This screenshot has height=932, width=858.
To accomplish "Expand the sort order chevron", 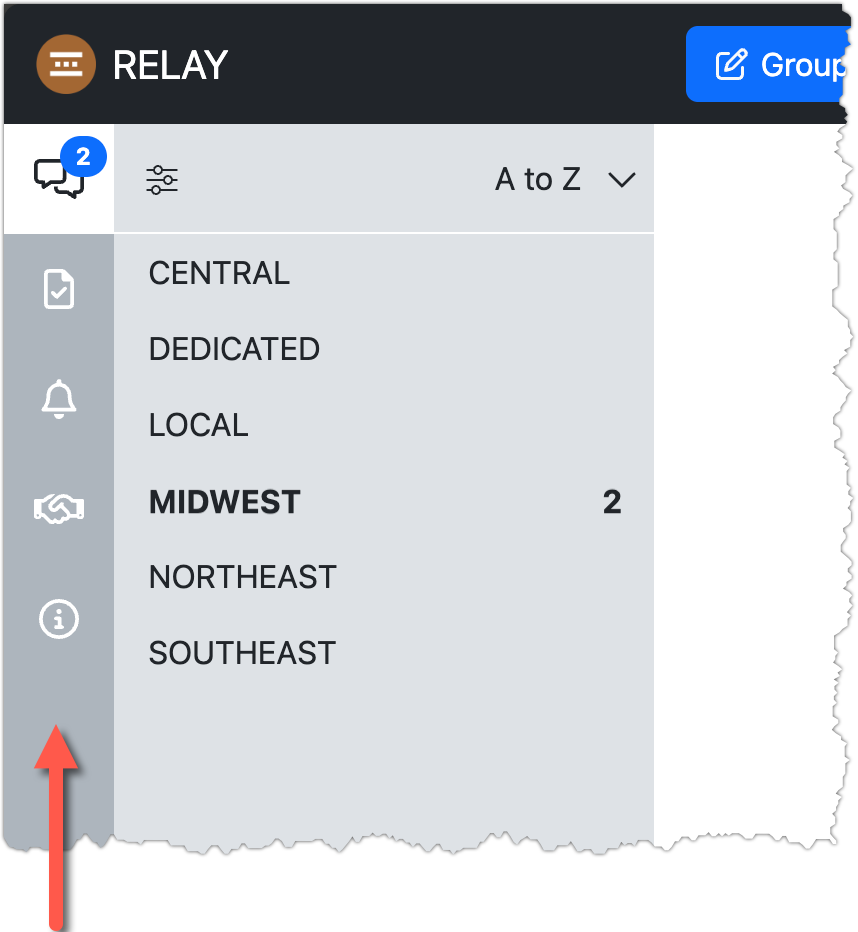I will pos(622,181).
